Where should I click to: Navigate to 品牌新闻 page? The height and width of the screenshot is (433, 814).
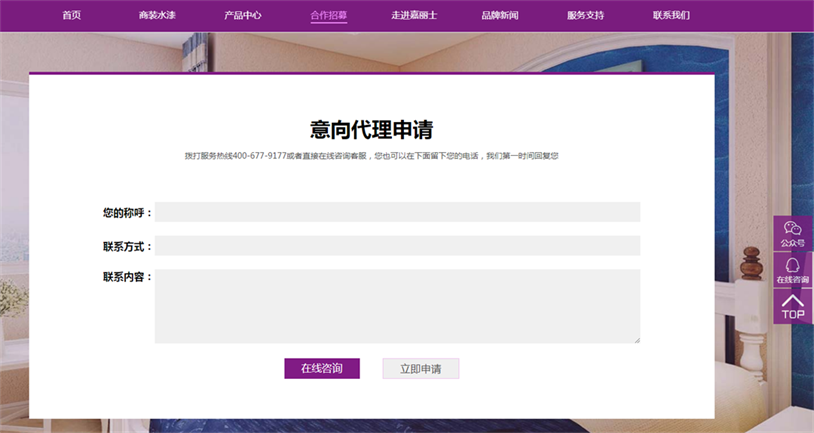499,16
